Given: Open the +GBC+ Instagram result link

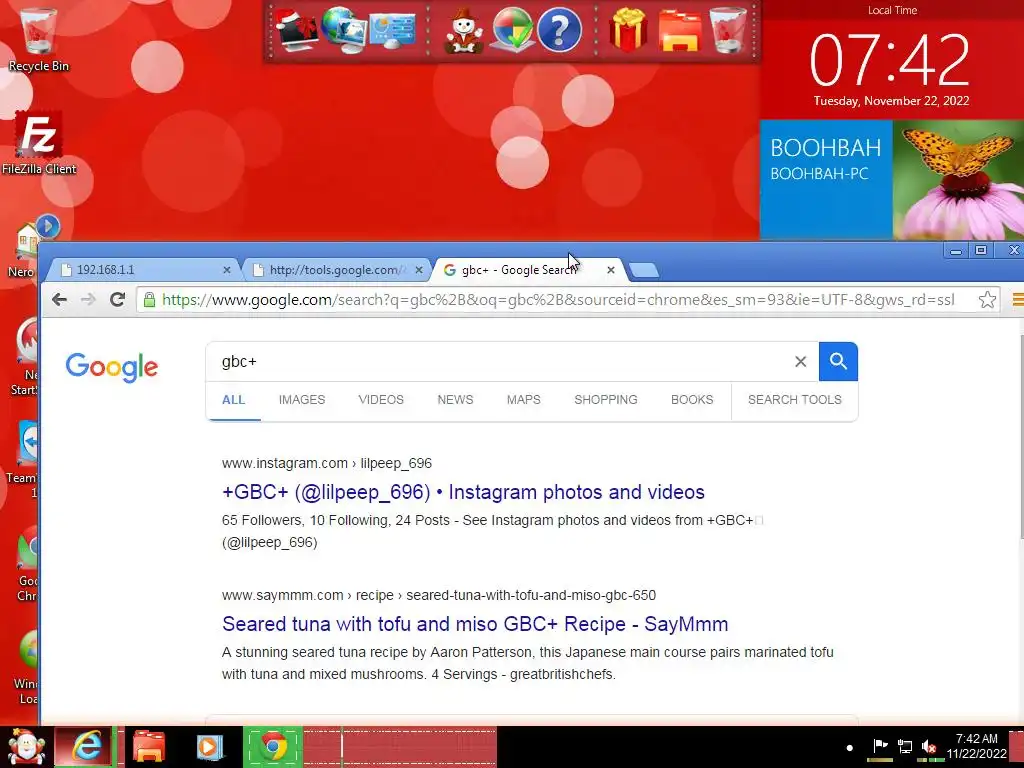Looking at the screenshot, I should point(463,492).
